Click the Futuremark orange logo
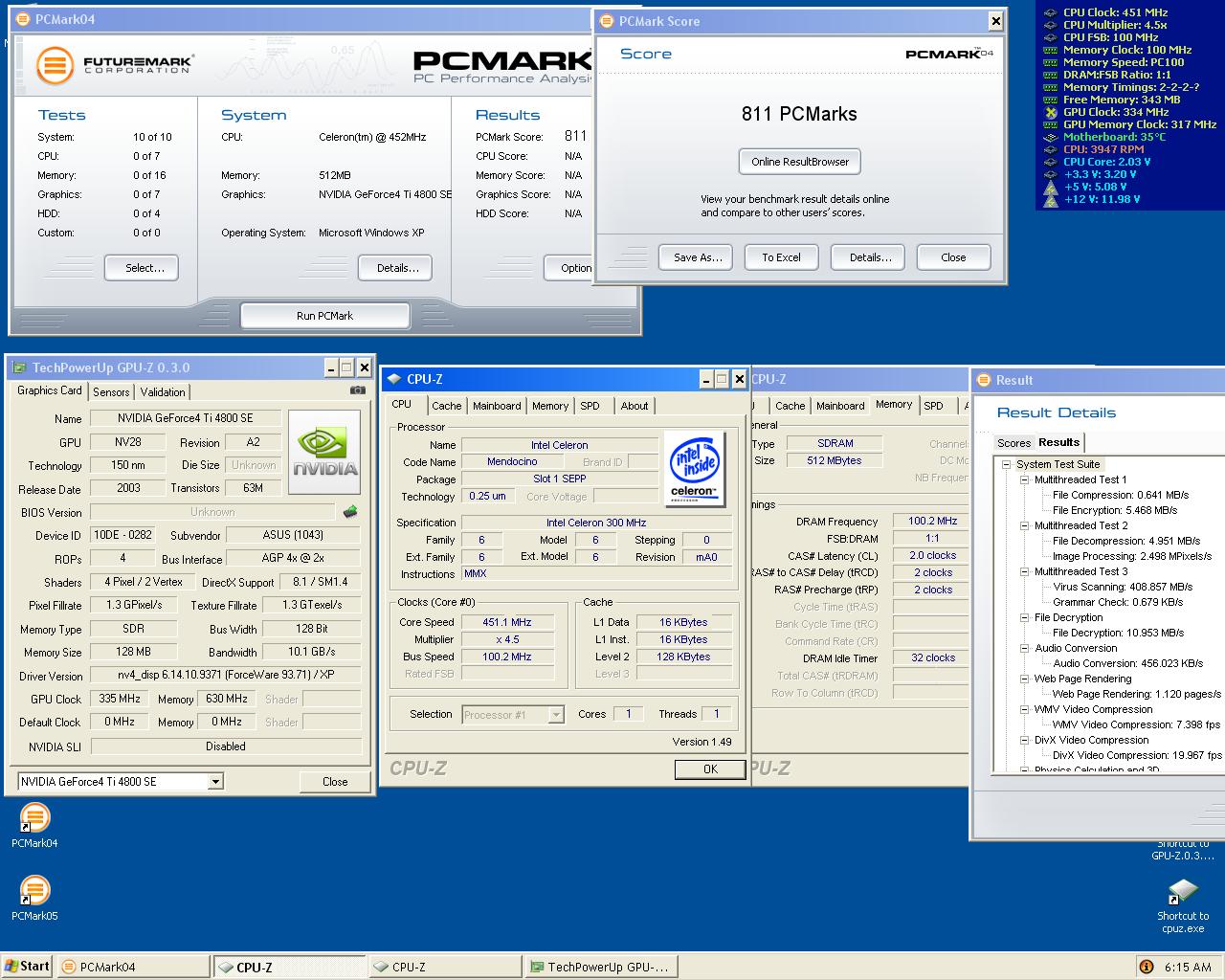The image size is (1225, 980). coord(55,65)
